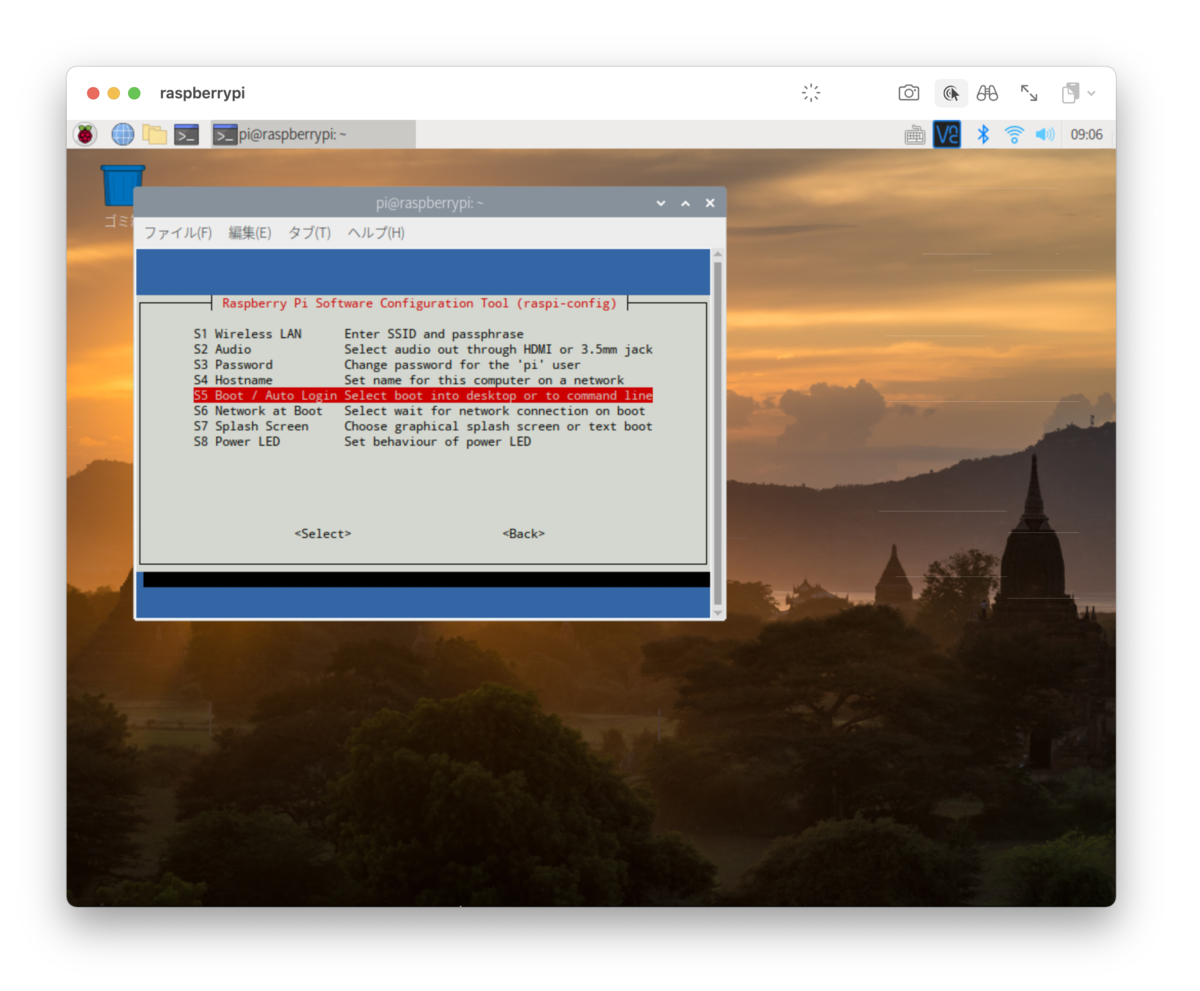
Task: Select S3 Password option
Action: 423,365
